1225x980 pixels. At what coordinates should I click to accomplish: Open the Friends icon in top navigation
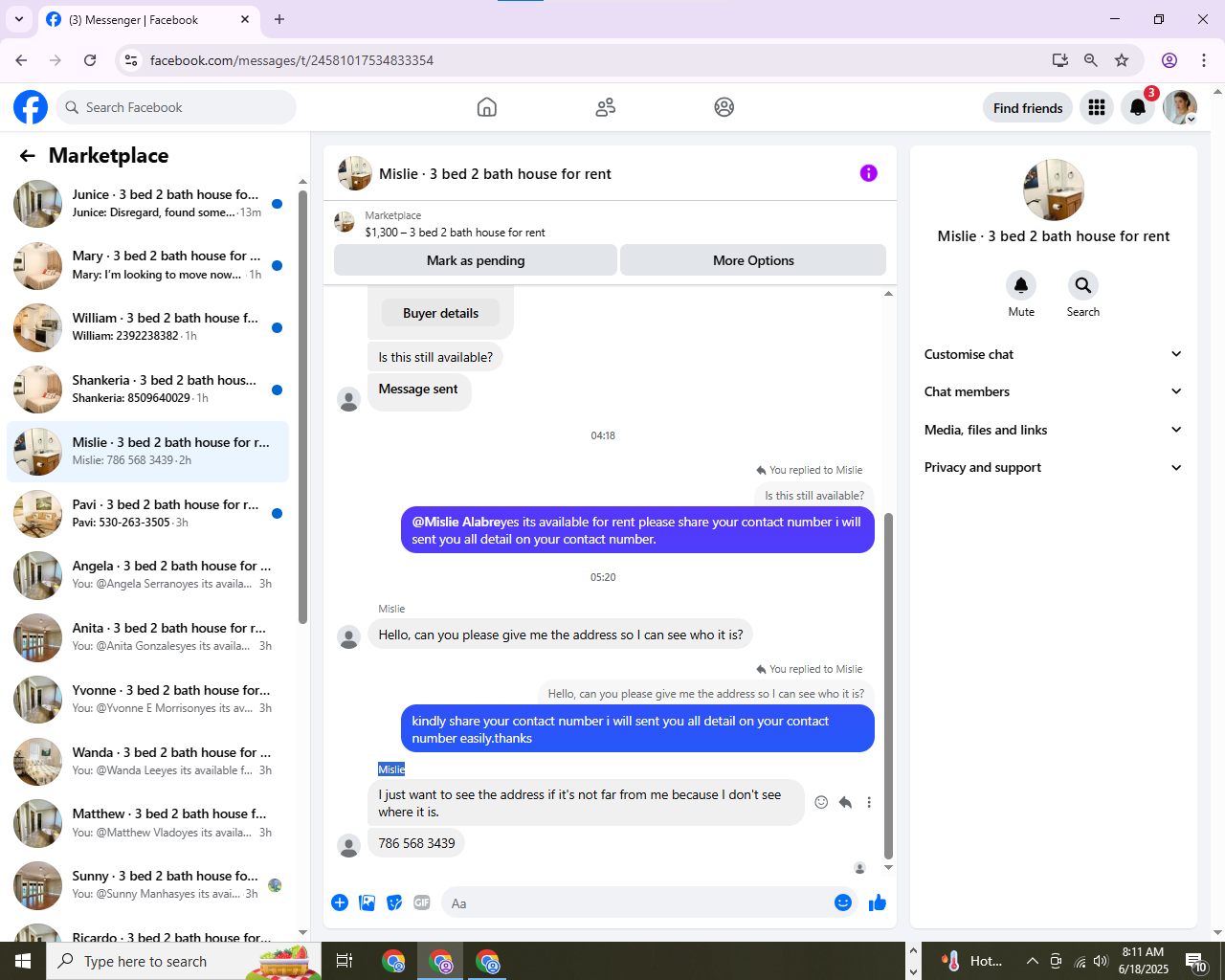(605, 107)
